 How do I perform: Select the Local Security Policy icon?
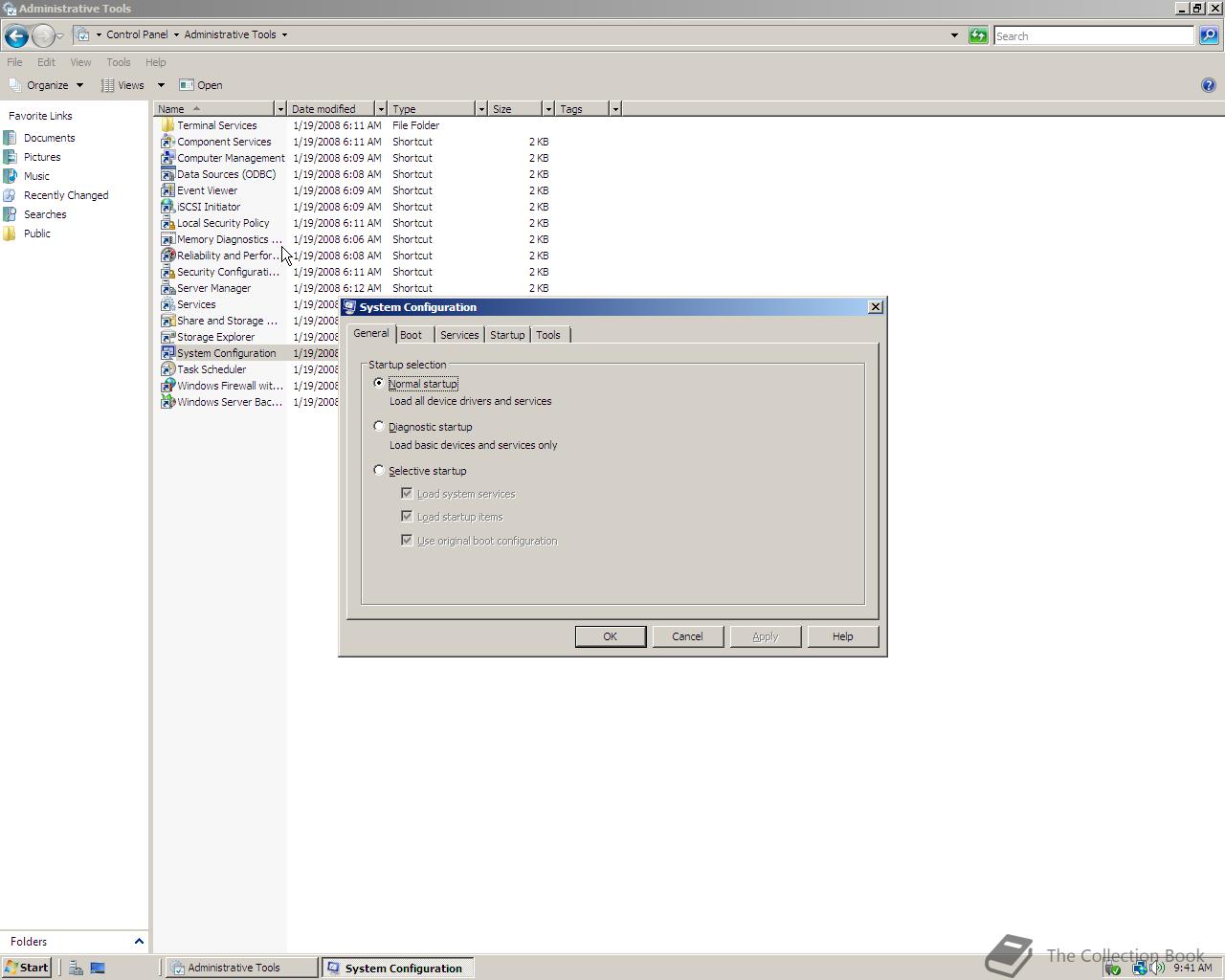coord(167,223)
